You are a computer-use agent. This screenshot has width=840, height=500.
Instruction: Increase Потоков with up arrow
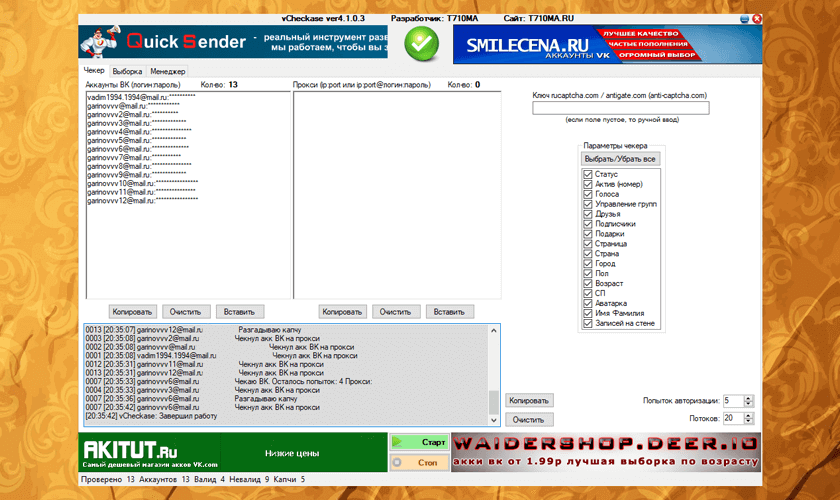tap(749, 415)
